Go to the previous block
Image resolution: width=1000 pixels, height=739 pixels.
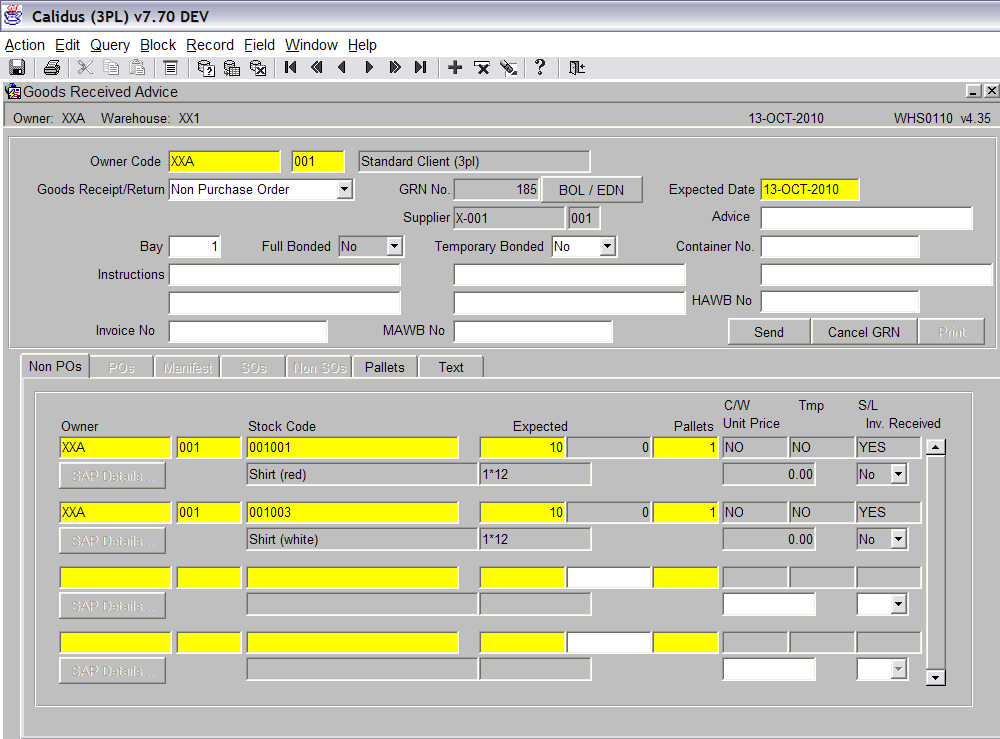317,68
